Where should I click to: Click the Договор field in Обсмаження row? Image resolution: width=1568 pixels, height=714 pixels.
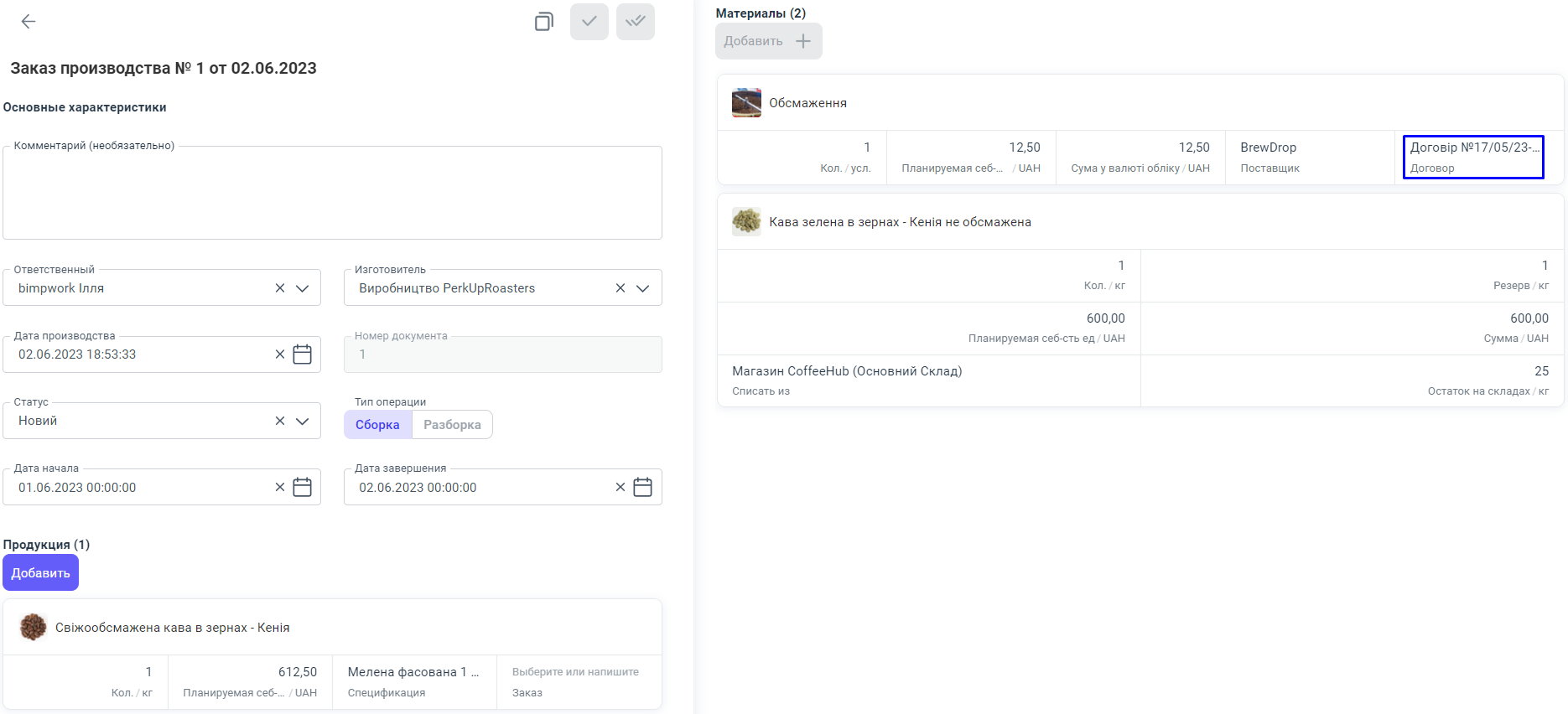pyautogui.click(x=1473, y=157)
